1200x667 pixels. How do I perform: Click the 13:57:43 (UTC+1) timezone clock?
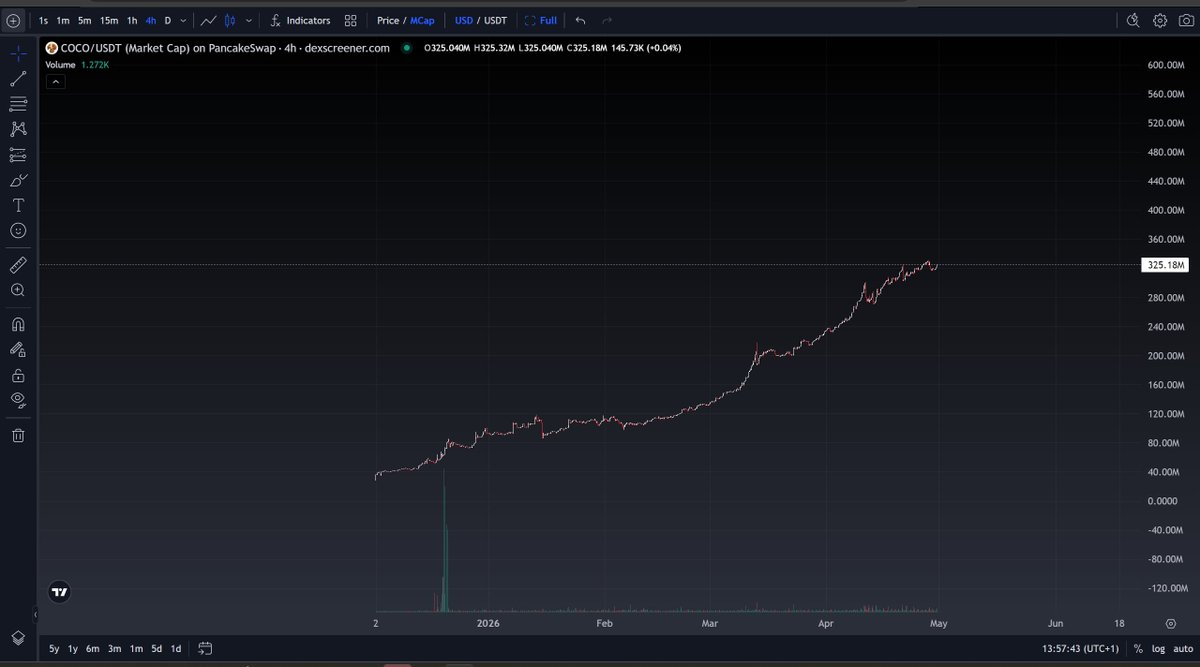(1082, 649)
